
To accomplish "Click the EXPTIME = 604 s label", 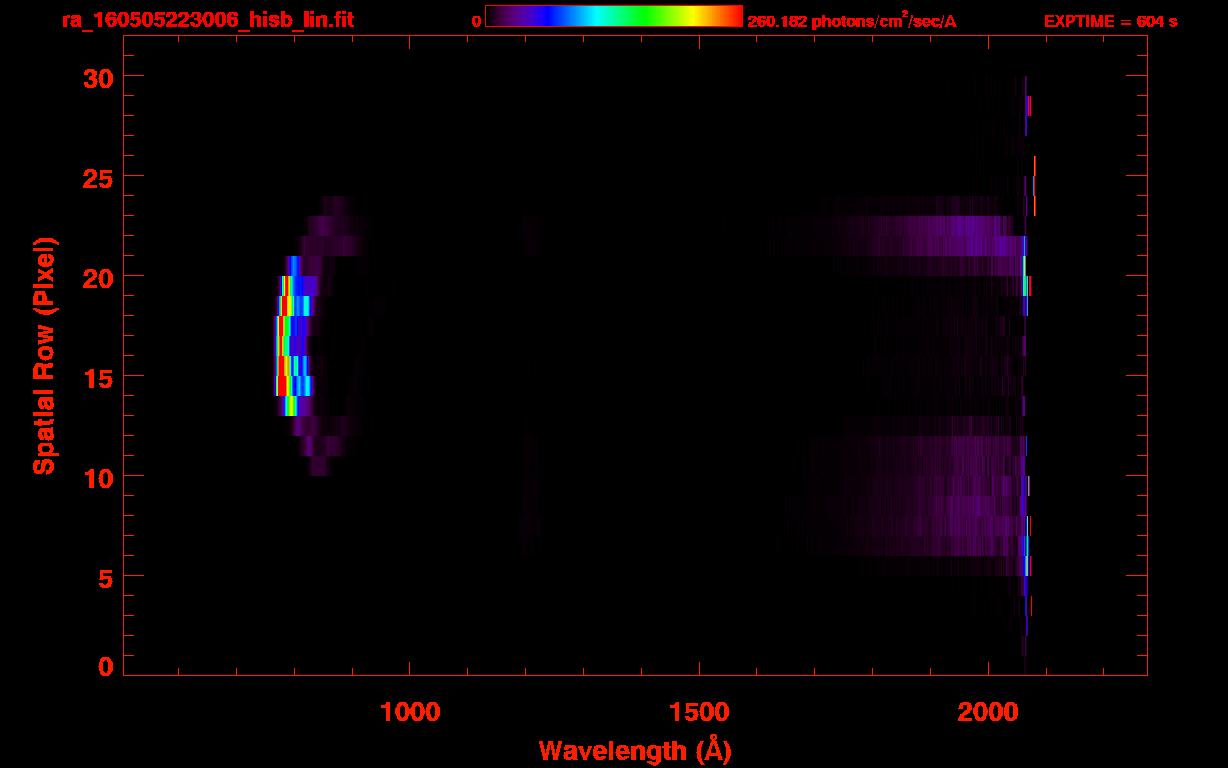I will (1110, 21).
